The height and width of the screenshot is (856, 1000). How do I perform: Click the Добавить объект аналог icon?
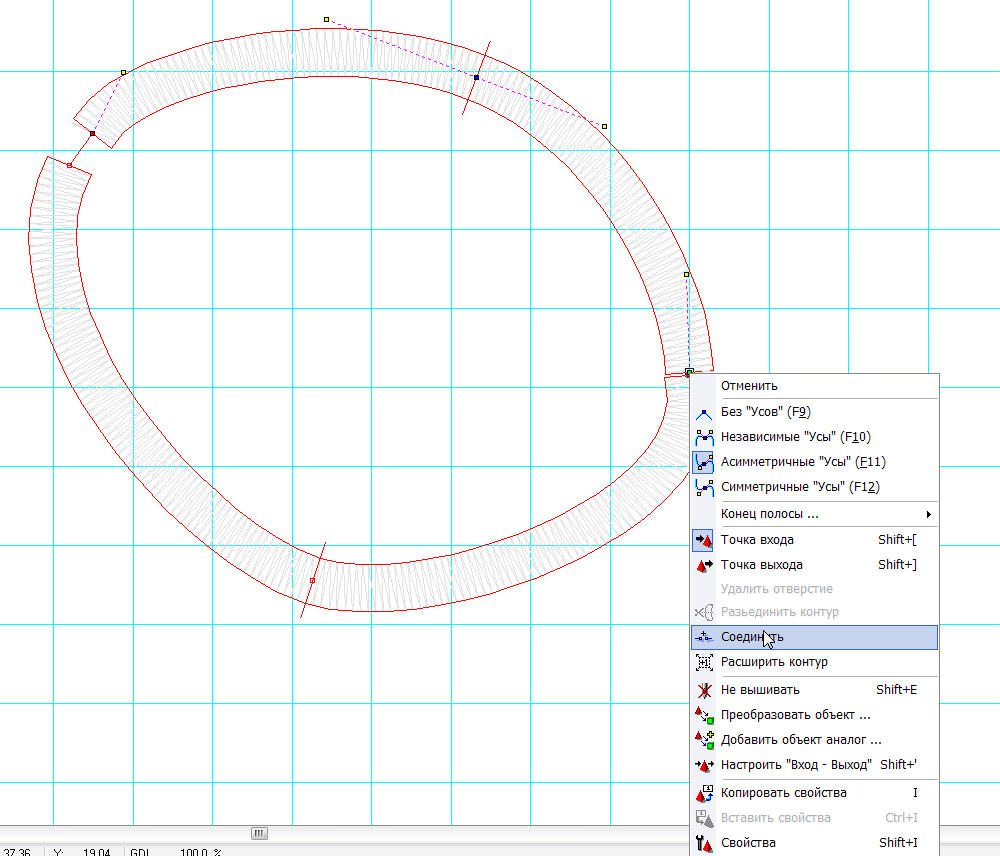click(x=704, y=740)
